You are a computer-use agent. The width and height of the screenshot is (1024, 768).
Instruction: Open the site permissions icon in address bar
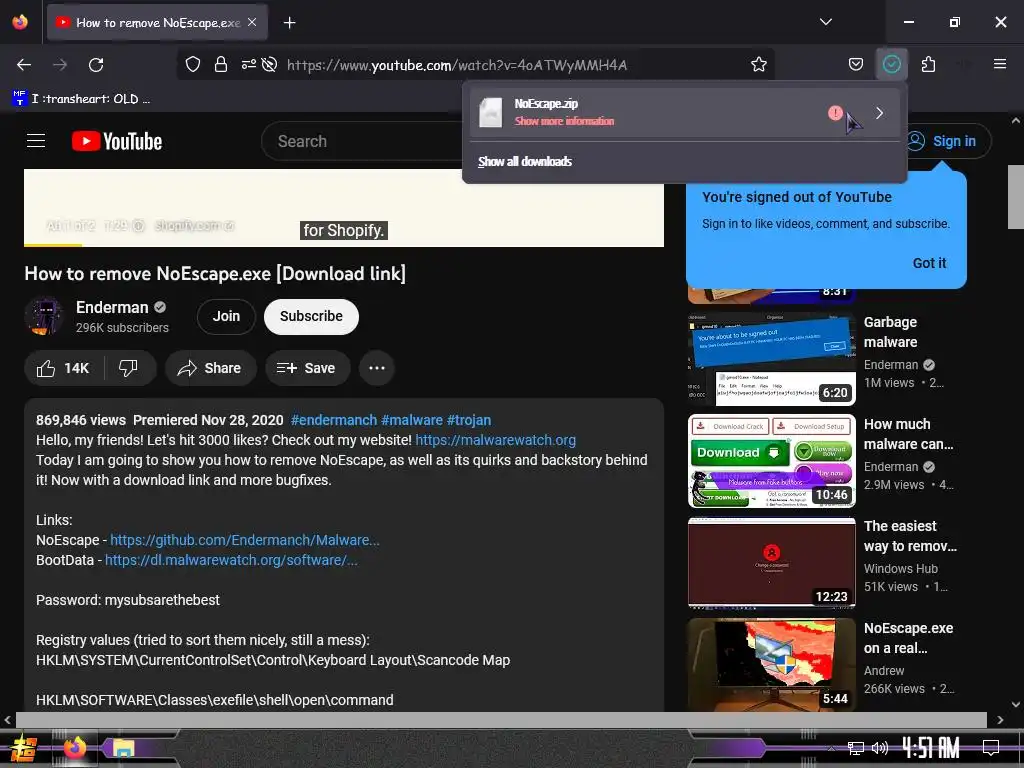click(249, 65)
